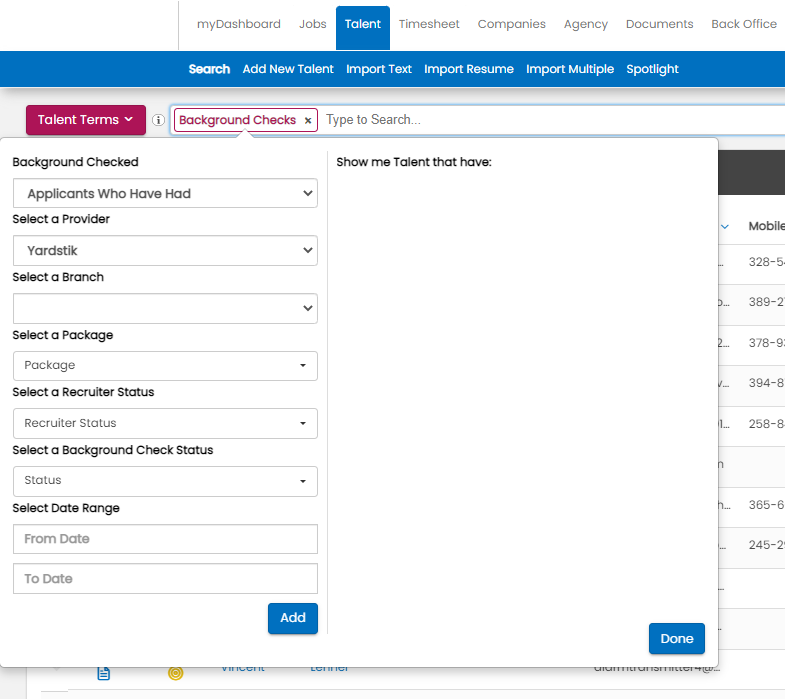Image resolution: width=785 pixels, height=699 pixels.
Task: Open the Companies tab
Action: (x=511, y=24)
